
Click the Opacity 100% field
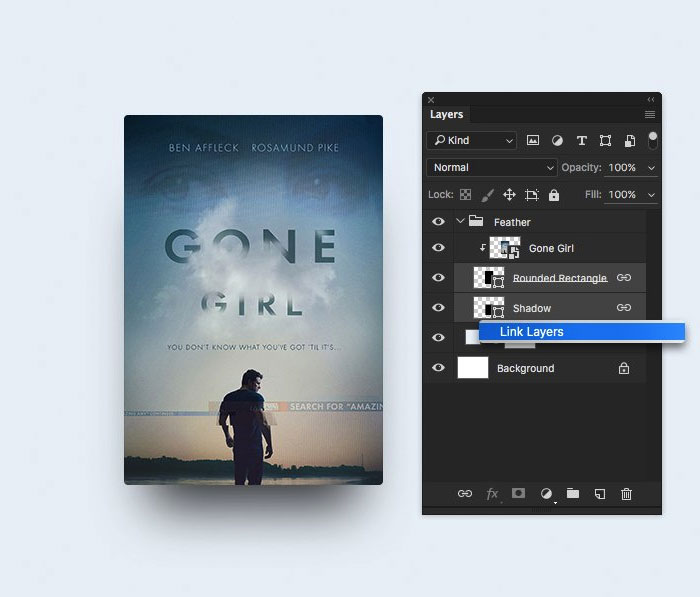pos(622,167)
